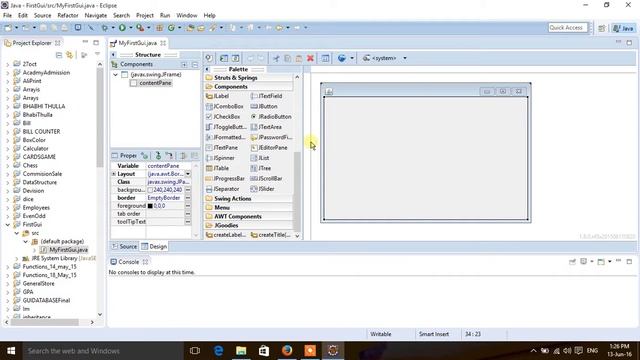
Task: Open MyFirstGui.java in Project Explorer
Action: coord(69,250)
